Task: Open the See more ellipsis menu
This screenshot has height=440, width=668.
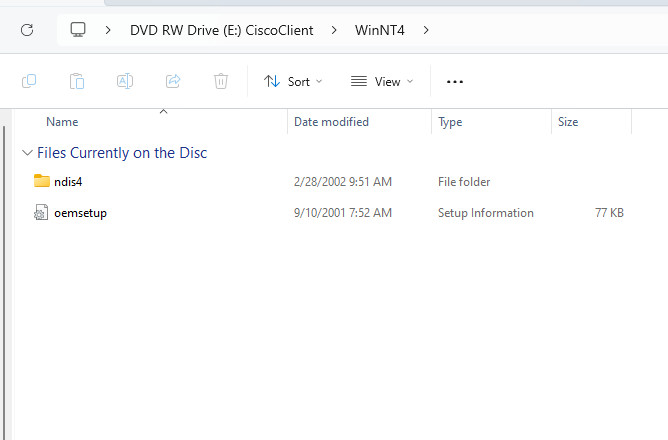Action: (455, 81)
